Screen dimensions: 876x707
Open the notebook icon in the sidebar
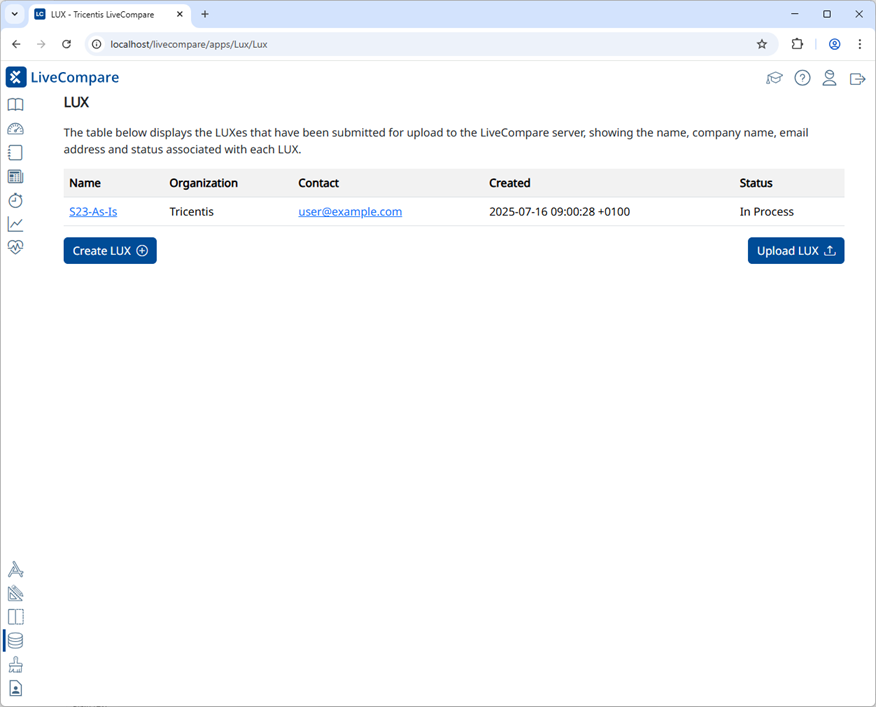pos(15,153)
